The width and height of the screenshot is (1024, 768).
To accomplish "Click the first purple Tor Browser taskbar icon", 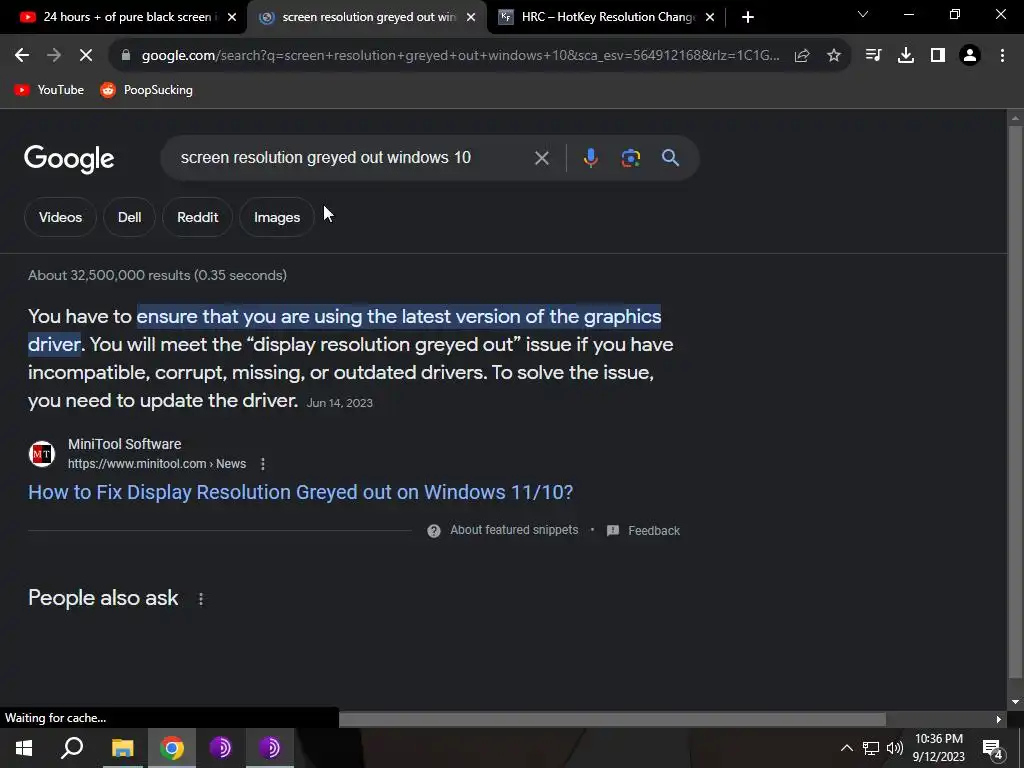I will point(221,748).
